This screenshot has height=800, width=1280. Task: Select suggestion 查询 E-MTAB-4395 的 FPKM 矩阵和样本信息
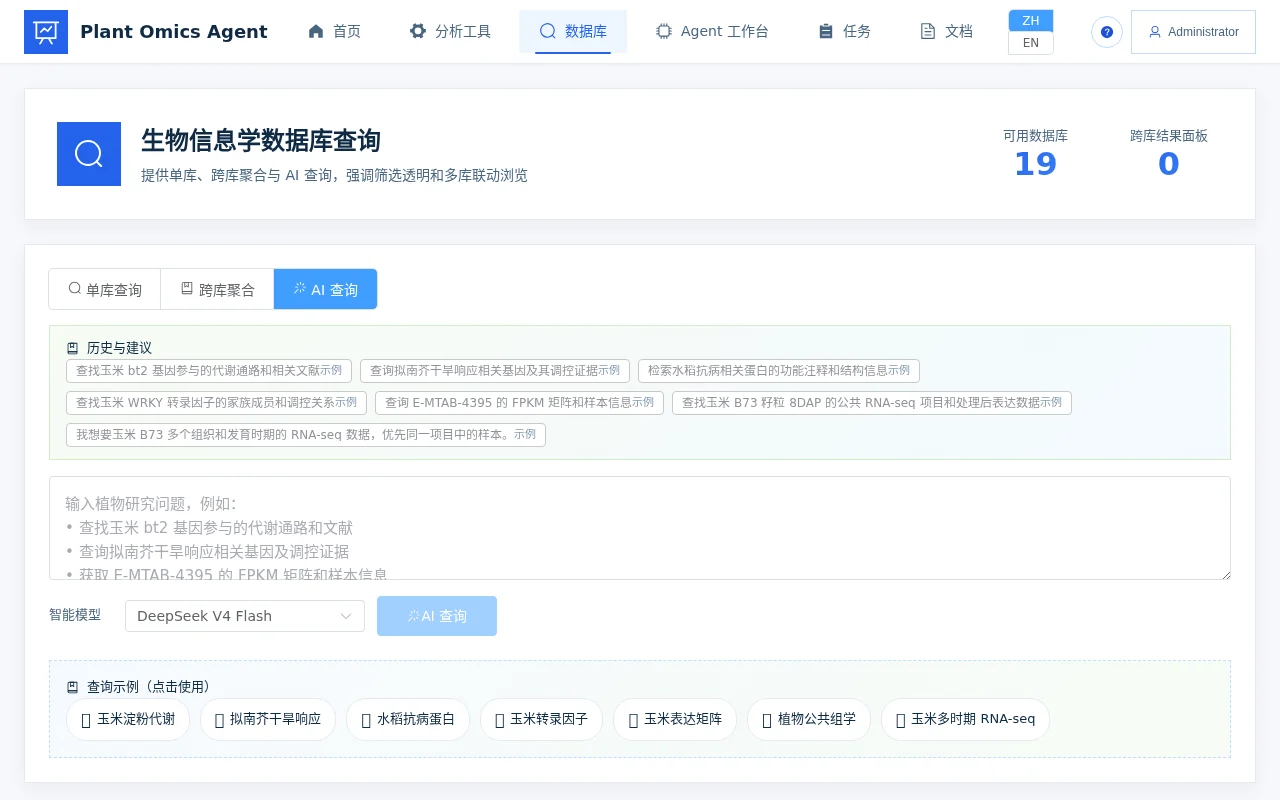tap(519, 403)
